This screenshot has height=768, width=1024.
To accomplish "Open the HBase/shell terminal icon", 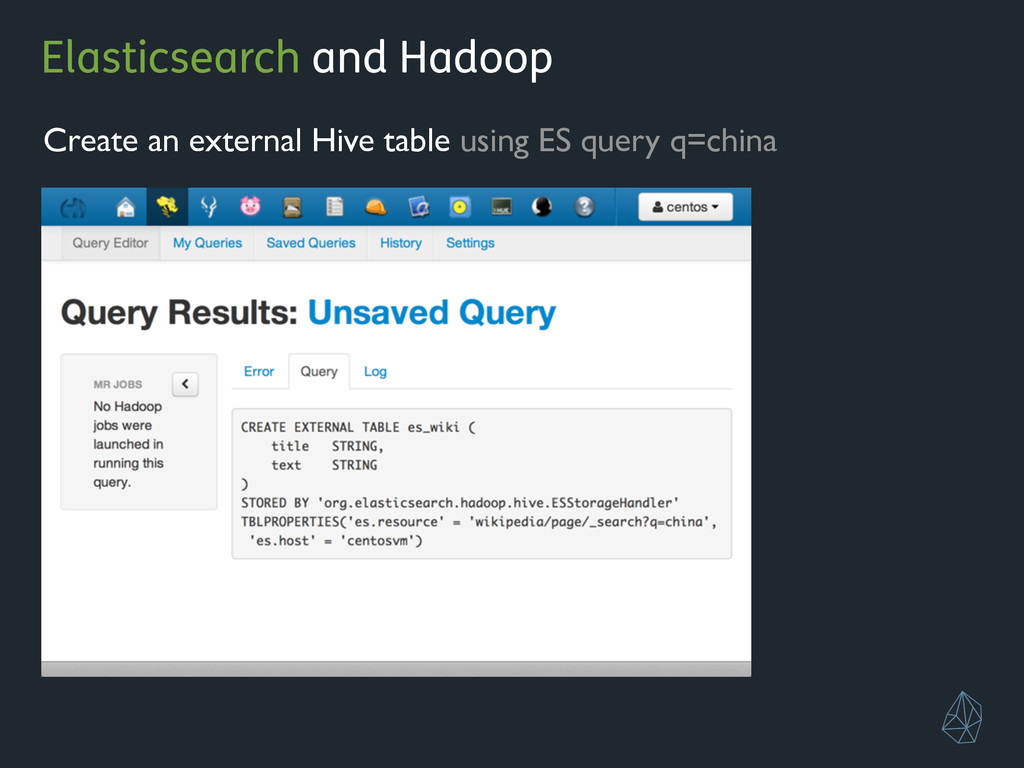I will (x=501, y=207).
